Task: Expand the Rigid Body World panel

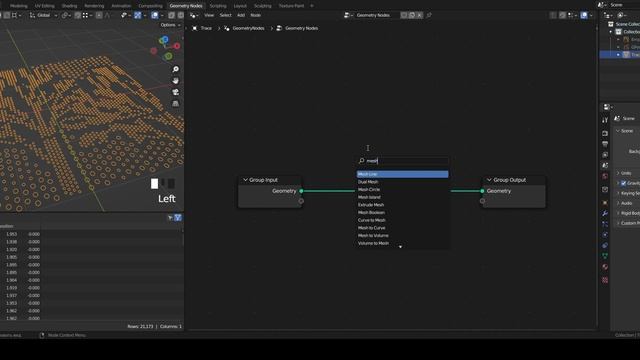Action: 628,213
